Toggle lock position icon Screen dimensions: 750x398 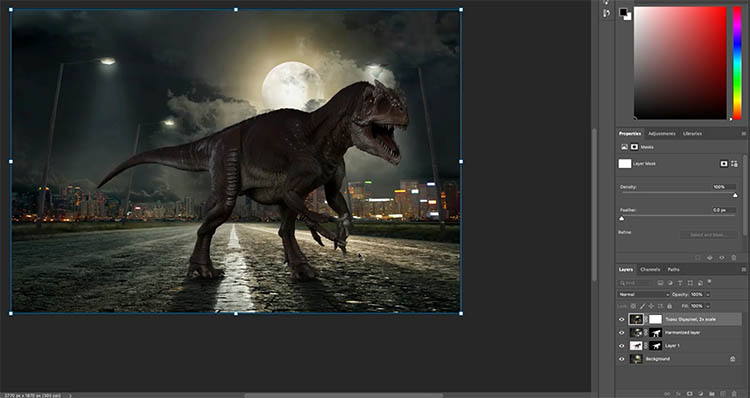651,306
